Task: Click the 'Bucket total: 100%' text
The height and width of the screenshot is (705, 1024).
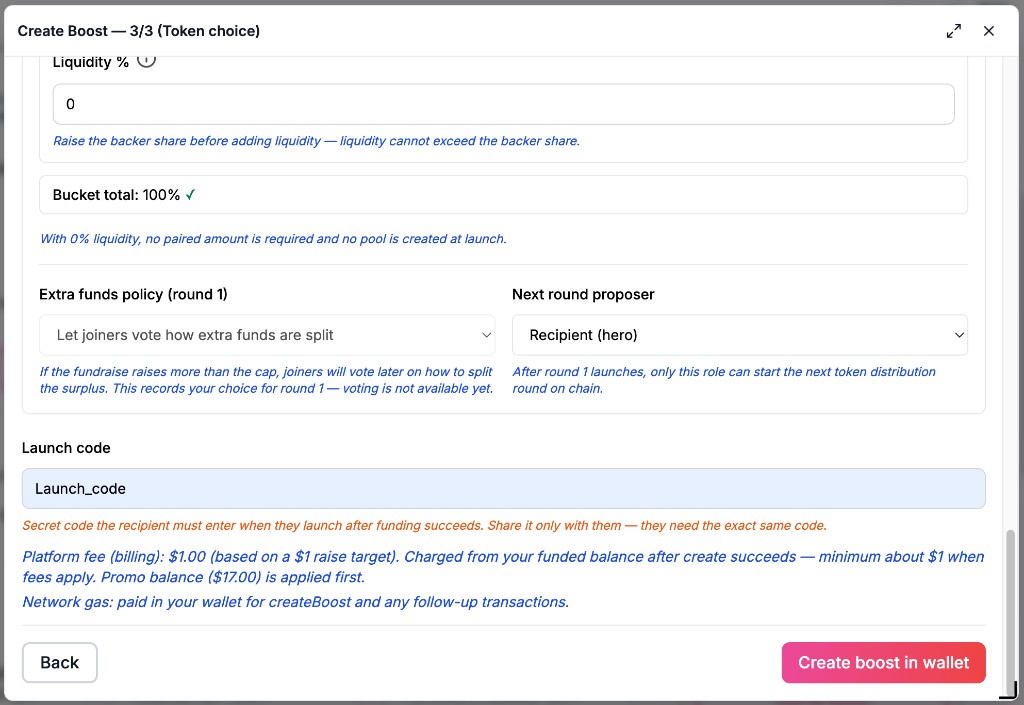Action: 116,195
